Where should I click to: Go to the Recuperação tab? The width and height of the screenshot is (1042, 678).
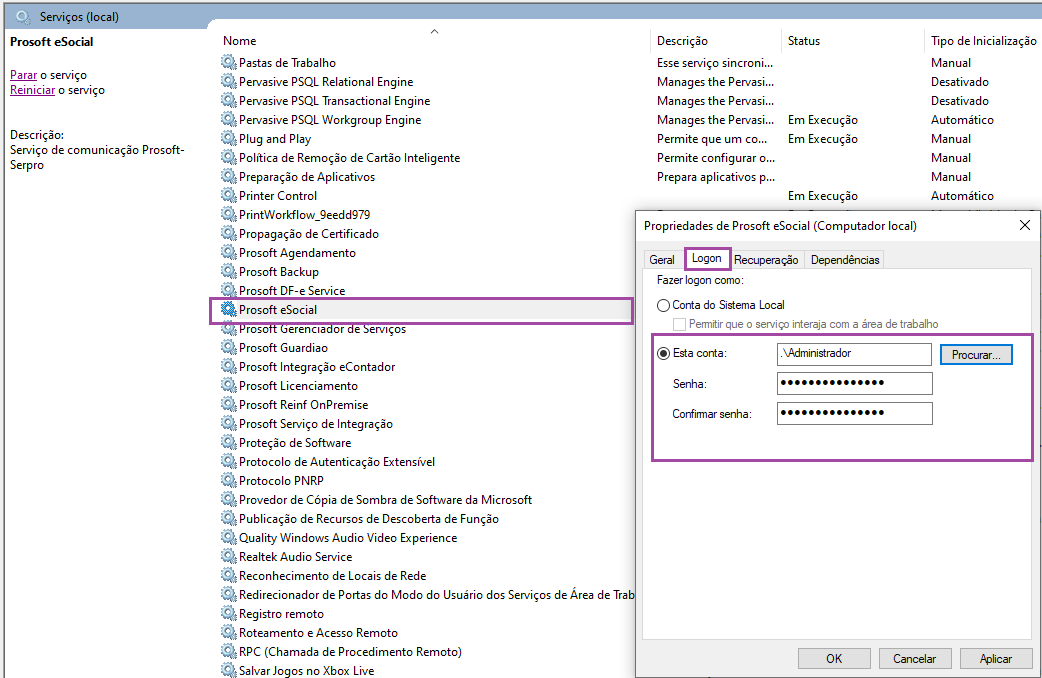(766, 260)
